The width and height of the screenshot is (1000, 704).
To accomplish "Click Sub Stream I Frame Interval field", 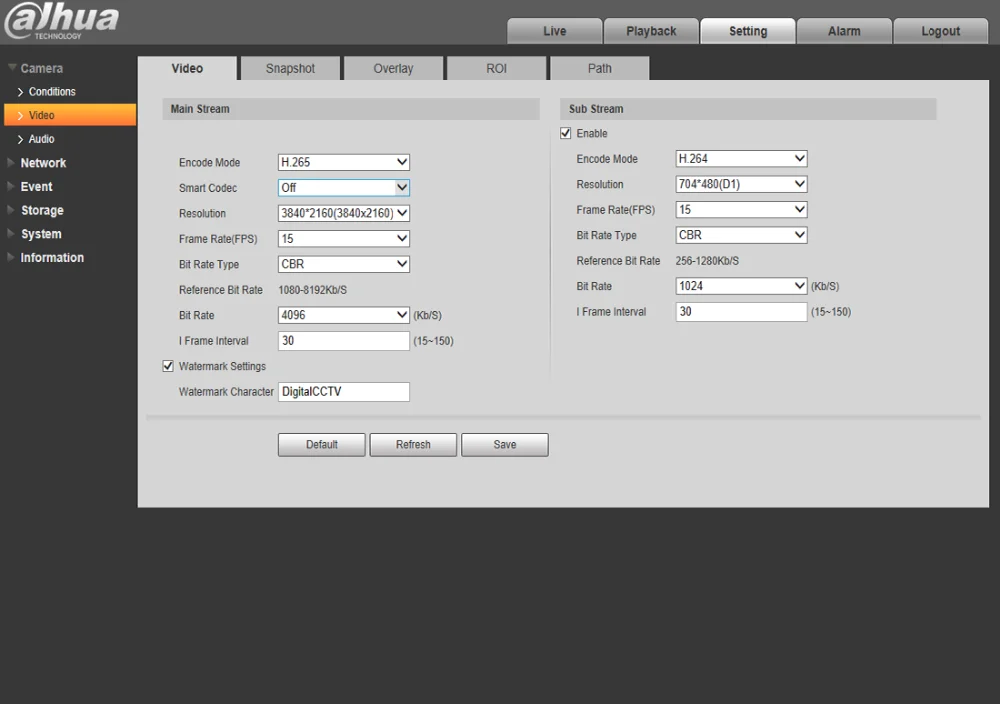I will click(x=741, y=312).
